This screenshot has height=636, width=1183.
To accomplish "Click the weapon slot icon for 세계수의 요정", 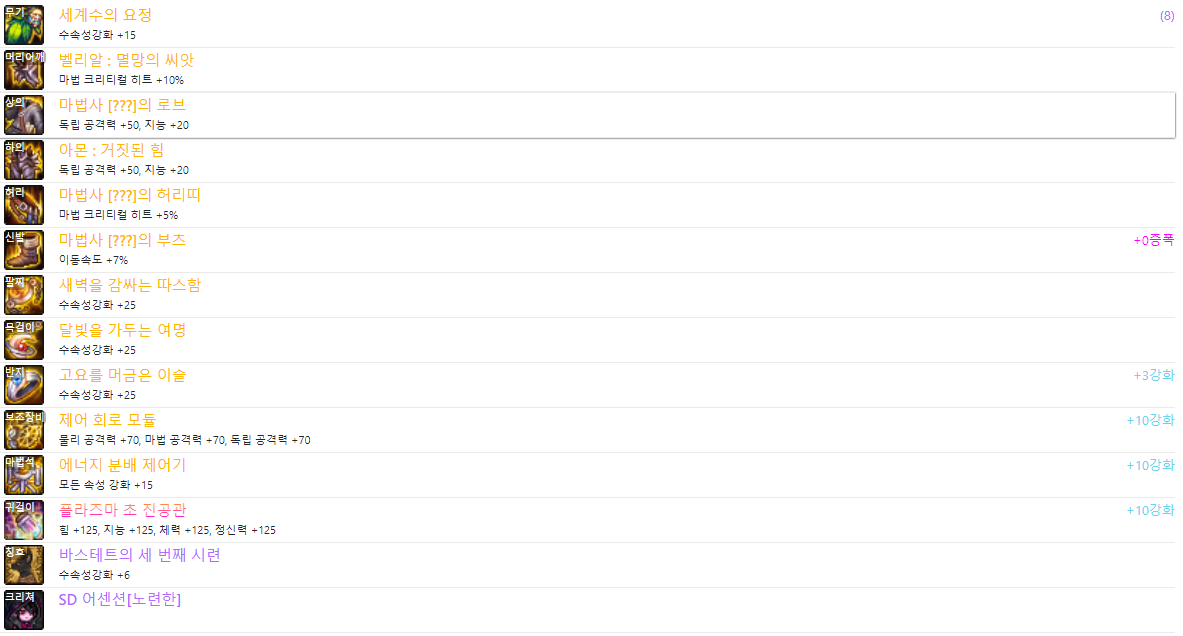I will [x=23, y=25].
